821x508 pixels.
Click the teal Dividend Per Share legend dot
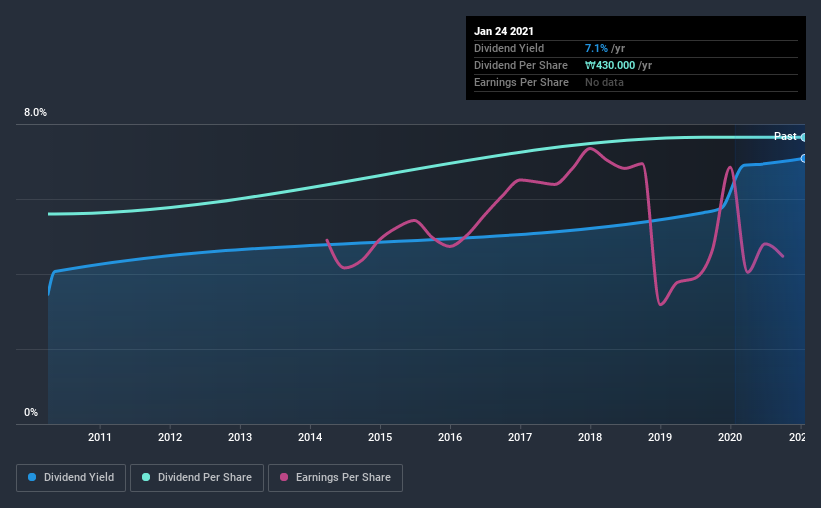click(x=146, y=477)
